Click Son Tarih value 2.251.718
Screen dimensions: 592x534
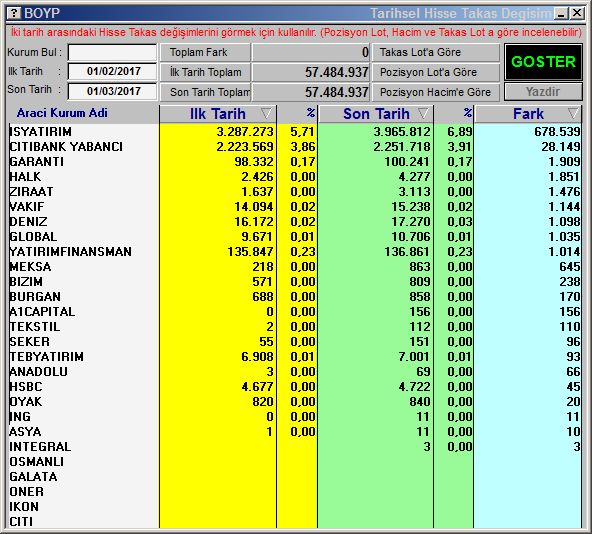(402, 147)
